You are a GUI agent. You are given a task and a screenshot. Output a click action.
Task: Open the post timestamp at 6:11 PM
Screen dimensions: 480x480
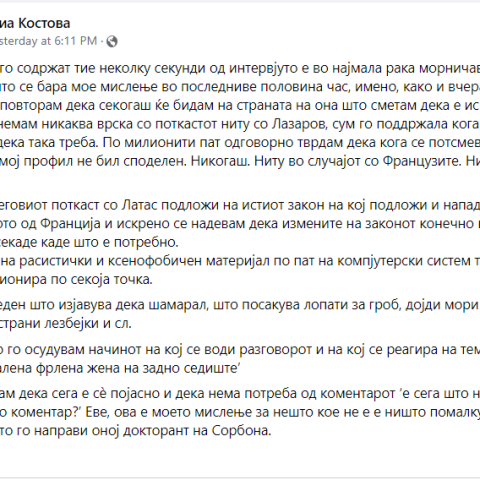point(48,41)
